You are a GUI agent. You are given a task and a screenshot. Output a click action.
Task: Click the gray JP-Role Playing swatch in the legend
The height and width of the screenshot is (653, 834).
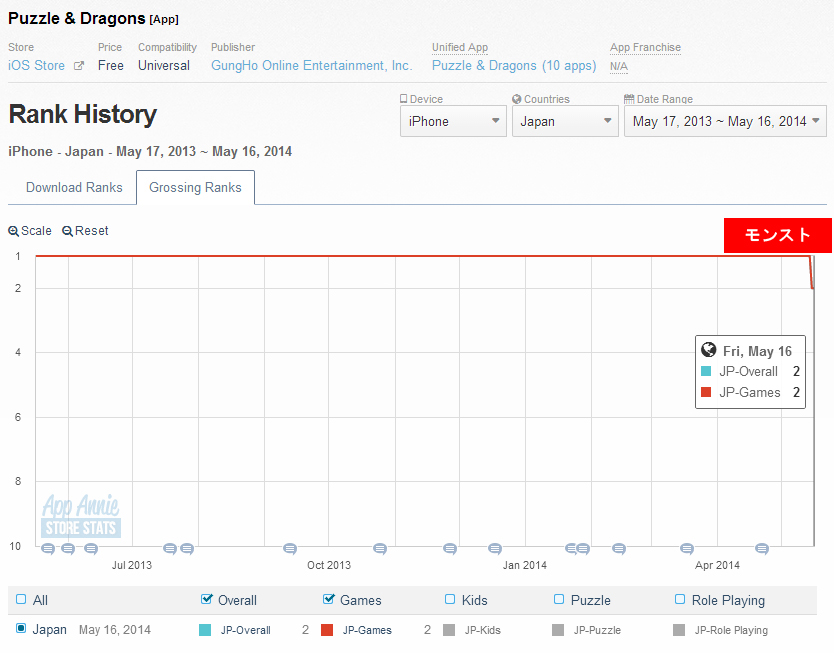[x=679, y=630]
